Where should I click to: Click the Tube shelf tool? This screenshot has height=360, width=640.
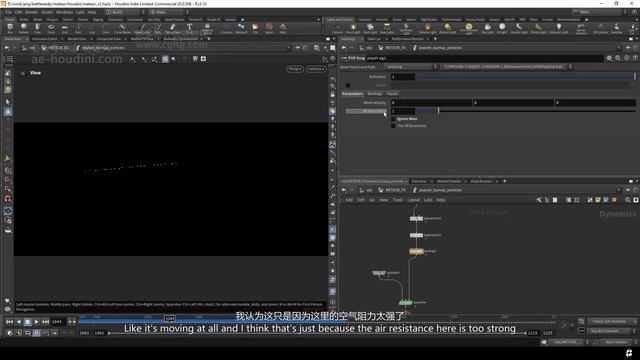coord(37,28)
